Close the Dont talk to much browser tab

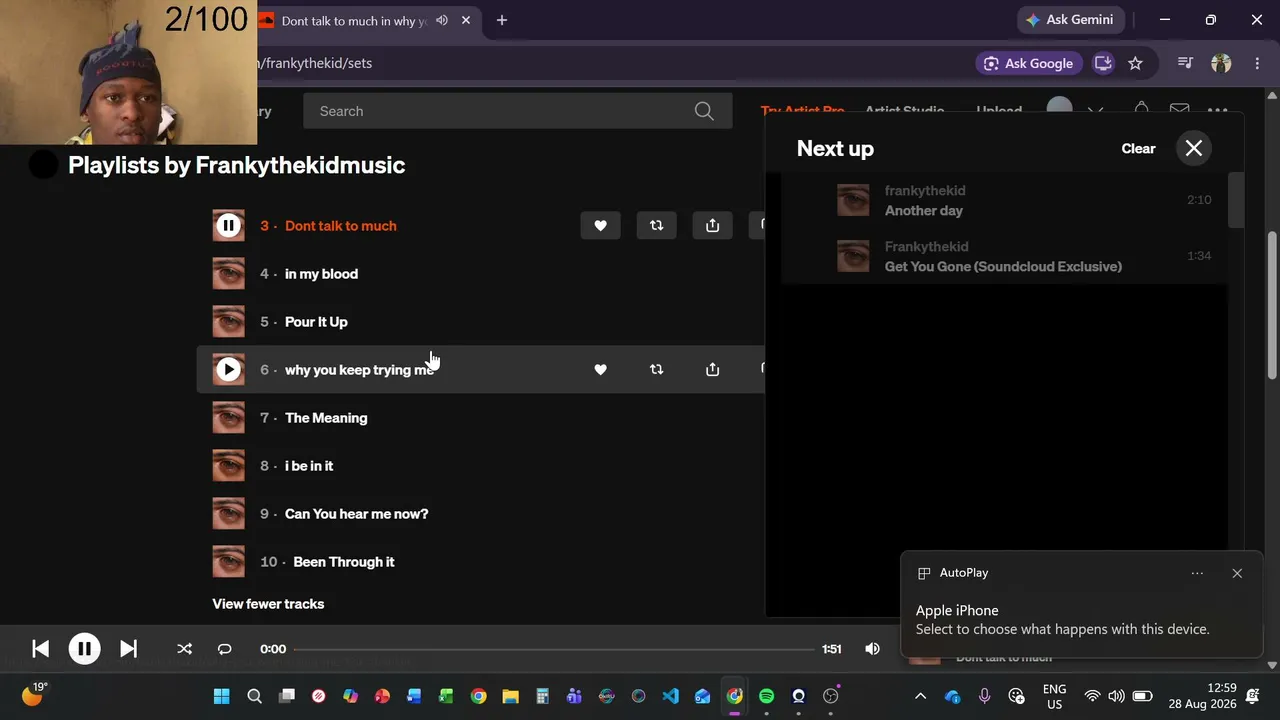pos(465,20)
